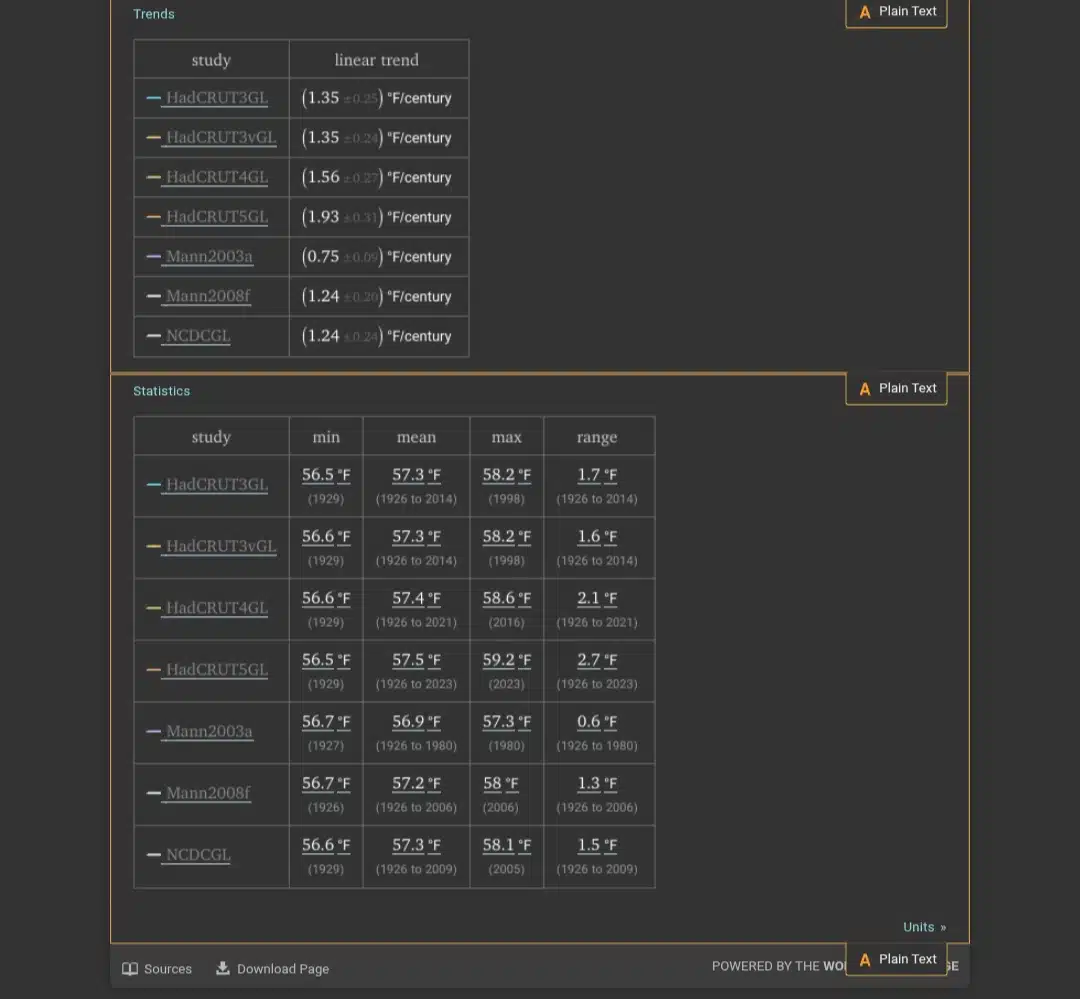The image size is (1080, 999).
Task: Click the 57.4 °F mean for HadCRUT4GL
Action: [416, 598]
